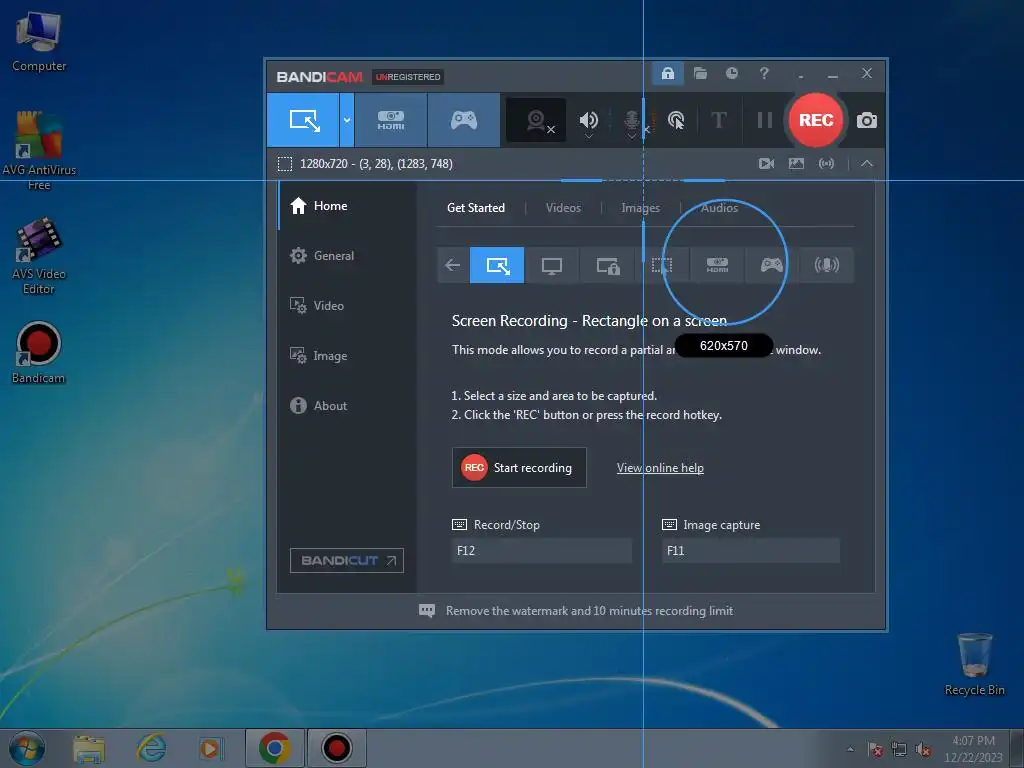Select the AVG AntiVirus Free desktop icon
The height and width of the screenshot is (768, 1024).
[39, 152]
